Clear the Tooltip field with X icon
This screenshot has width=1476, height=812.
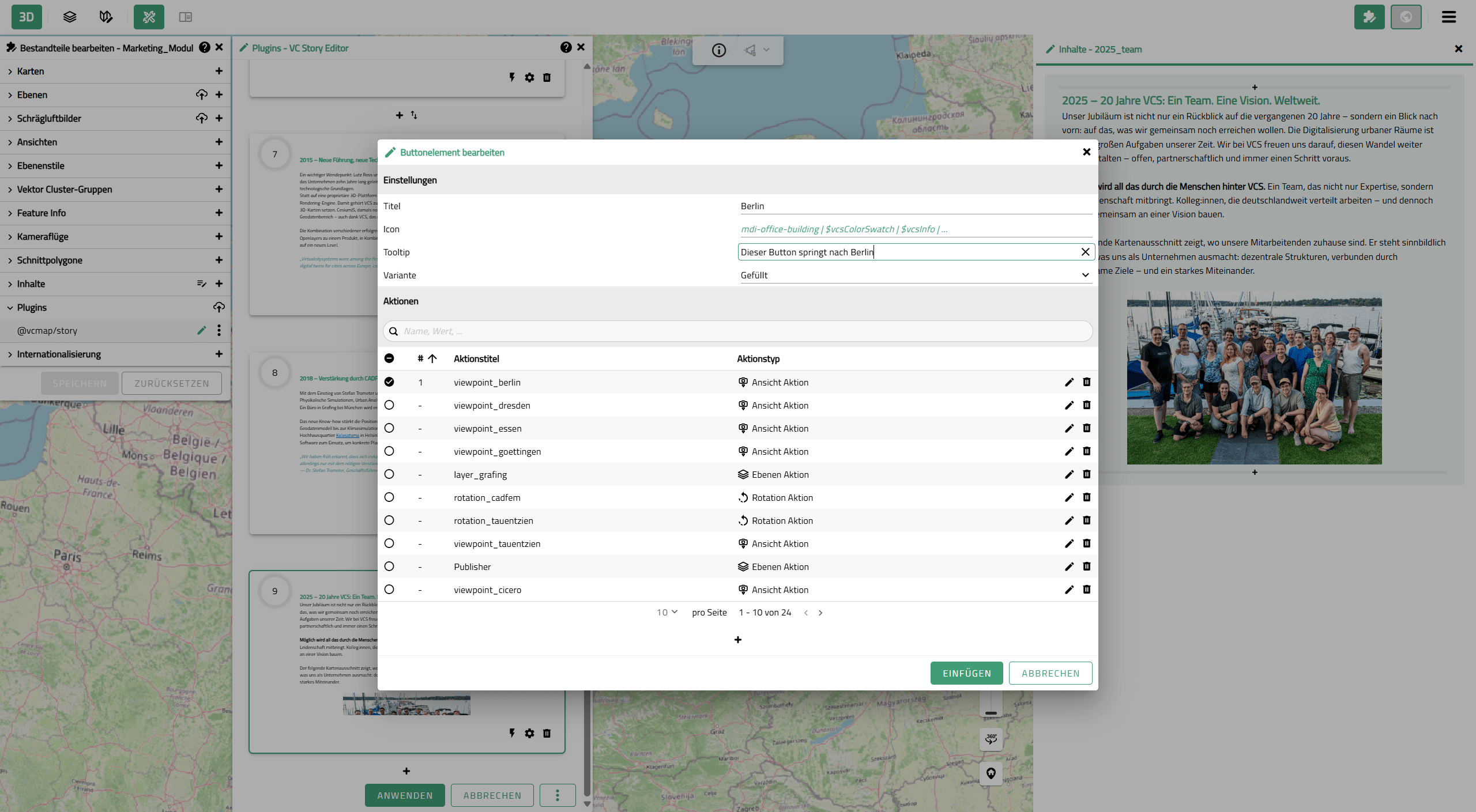[1085, 252]
